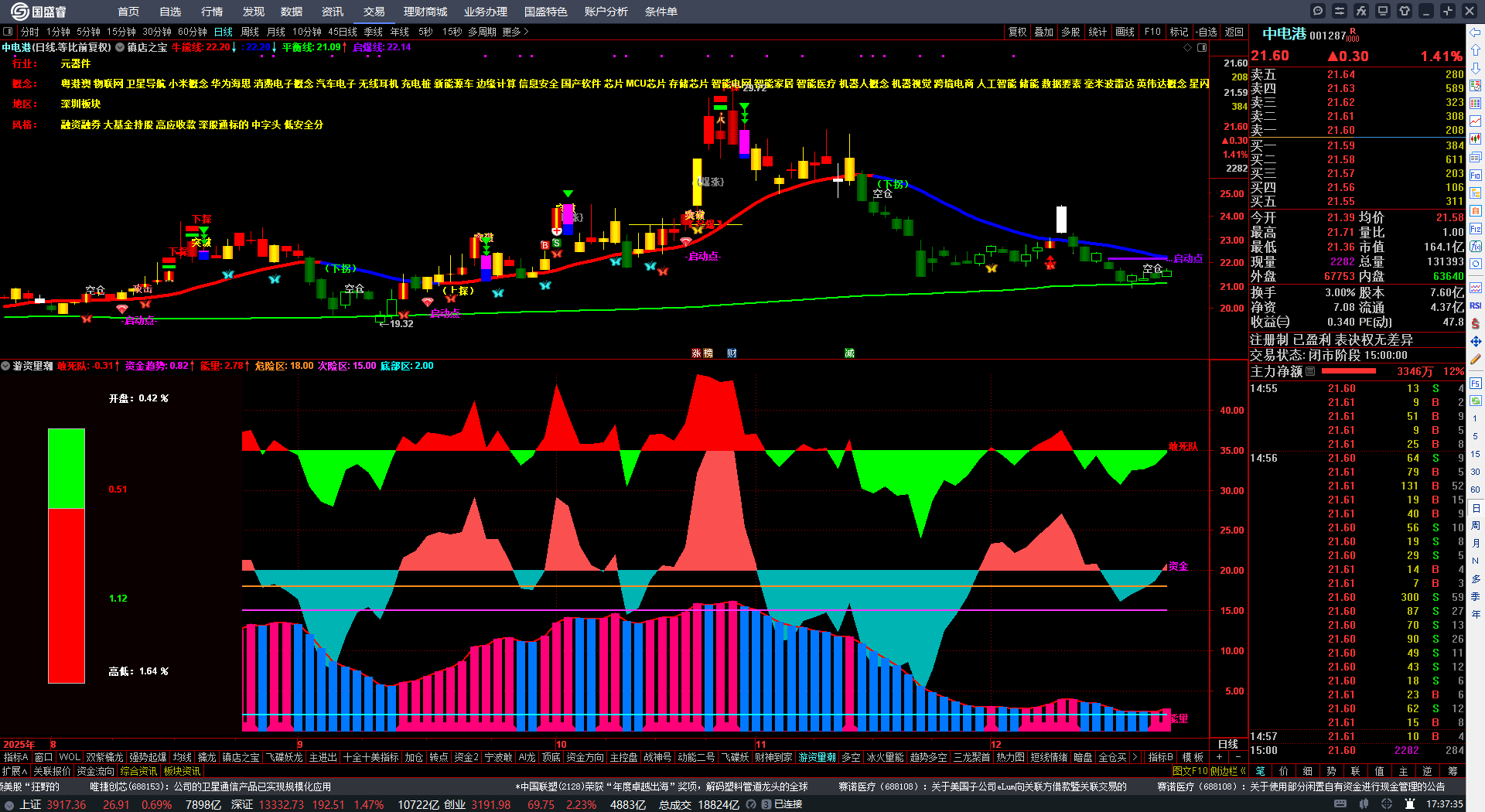Image resolution: width=1485 pixels, height=812 pixels.
Task: Click the F10 company info sidebar icon
Action: point(1476,176)
